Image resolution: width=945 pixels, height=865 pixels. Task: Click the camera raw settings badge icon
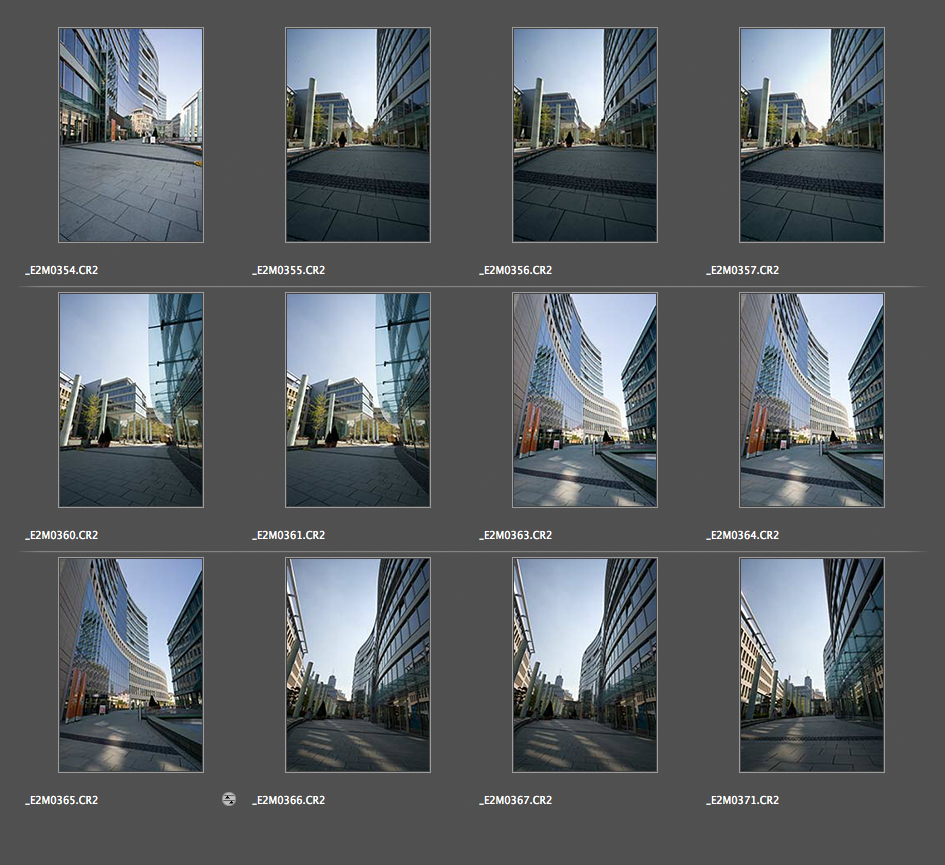tap(229, 799)
